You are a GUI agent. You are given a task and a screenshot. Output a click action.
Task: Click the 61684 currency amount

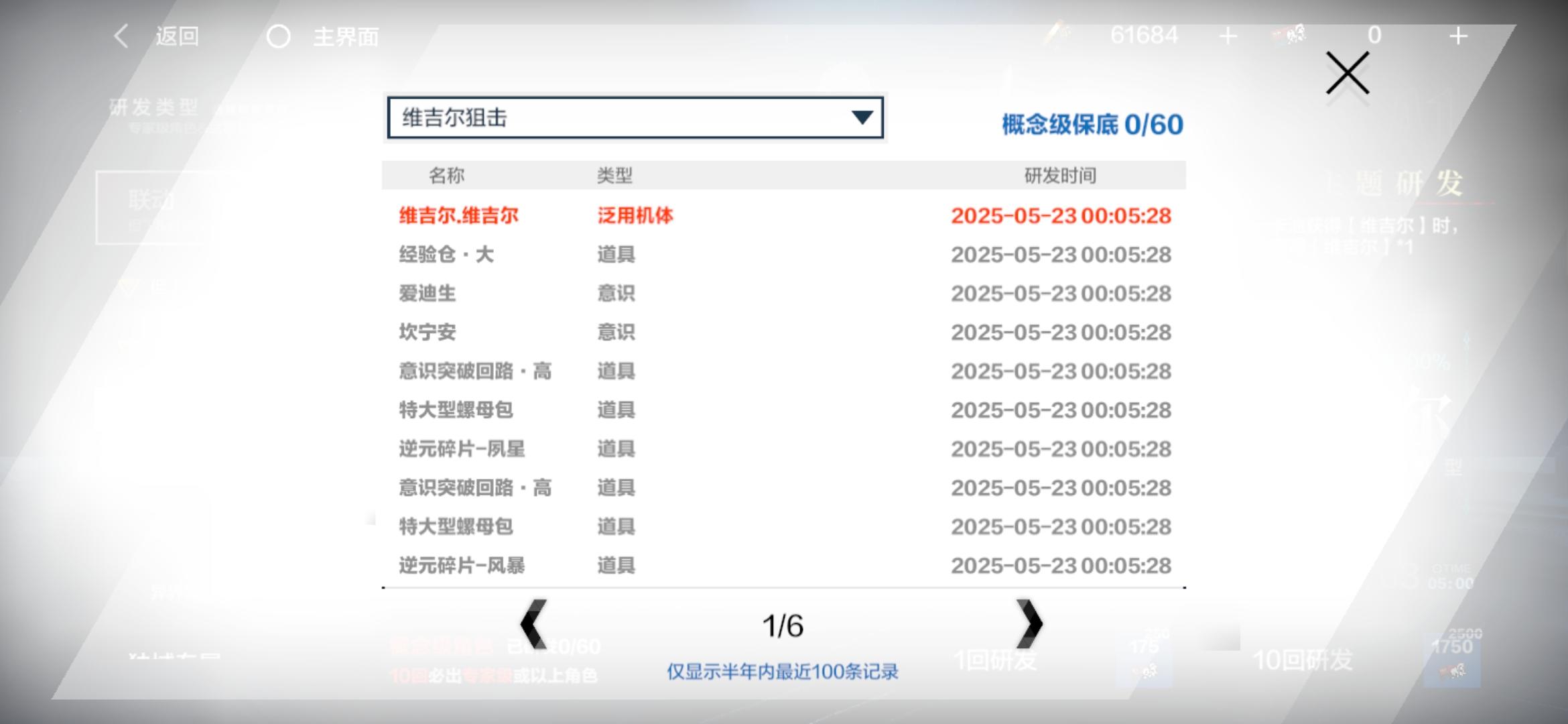tap(1143, 35)
